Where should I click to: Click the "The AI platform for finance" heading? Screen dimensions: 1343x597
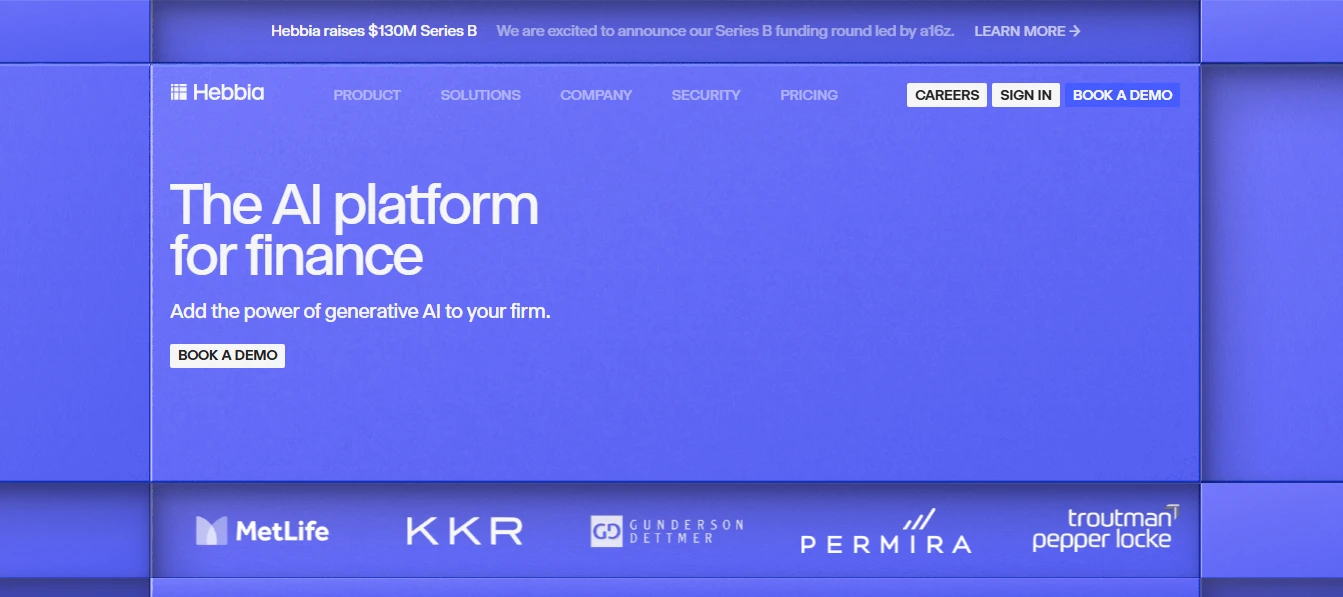[354, 229]
